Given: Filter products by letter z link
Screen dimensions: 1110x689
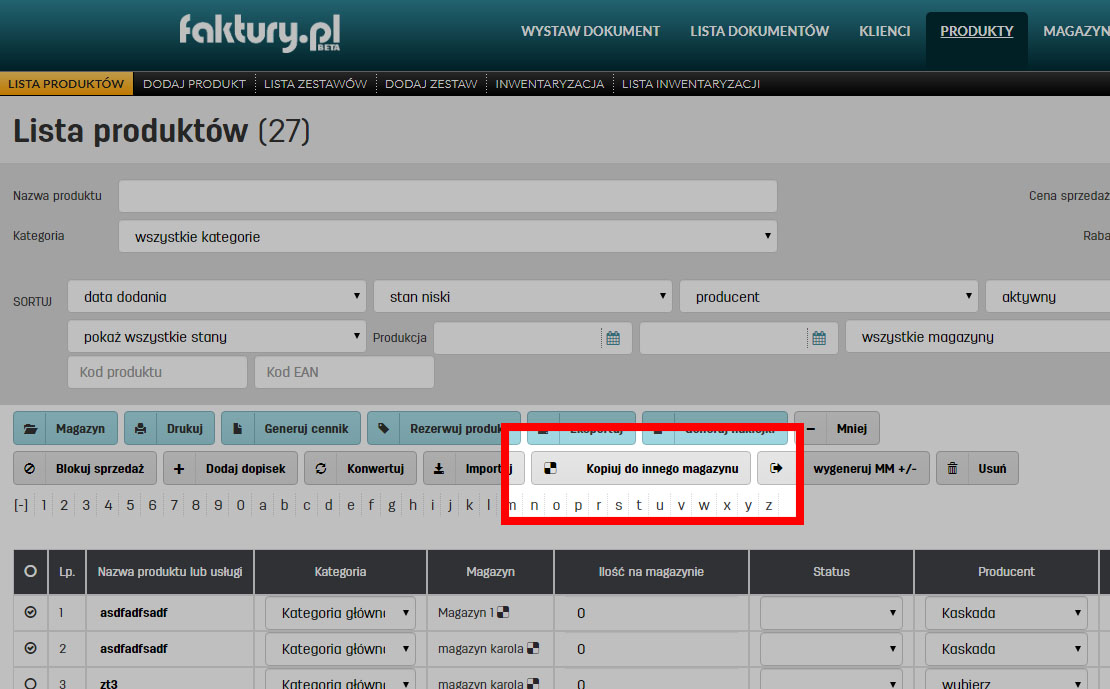Looking at the screenshot, I should [x=769, y=505].
